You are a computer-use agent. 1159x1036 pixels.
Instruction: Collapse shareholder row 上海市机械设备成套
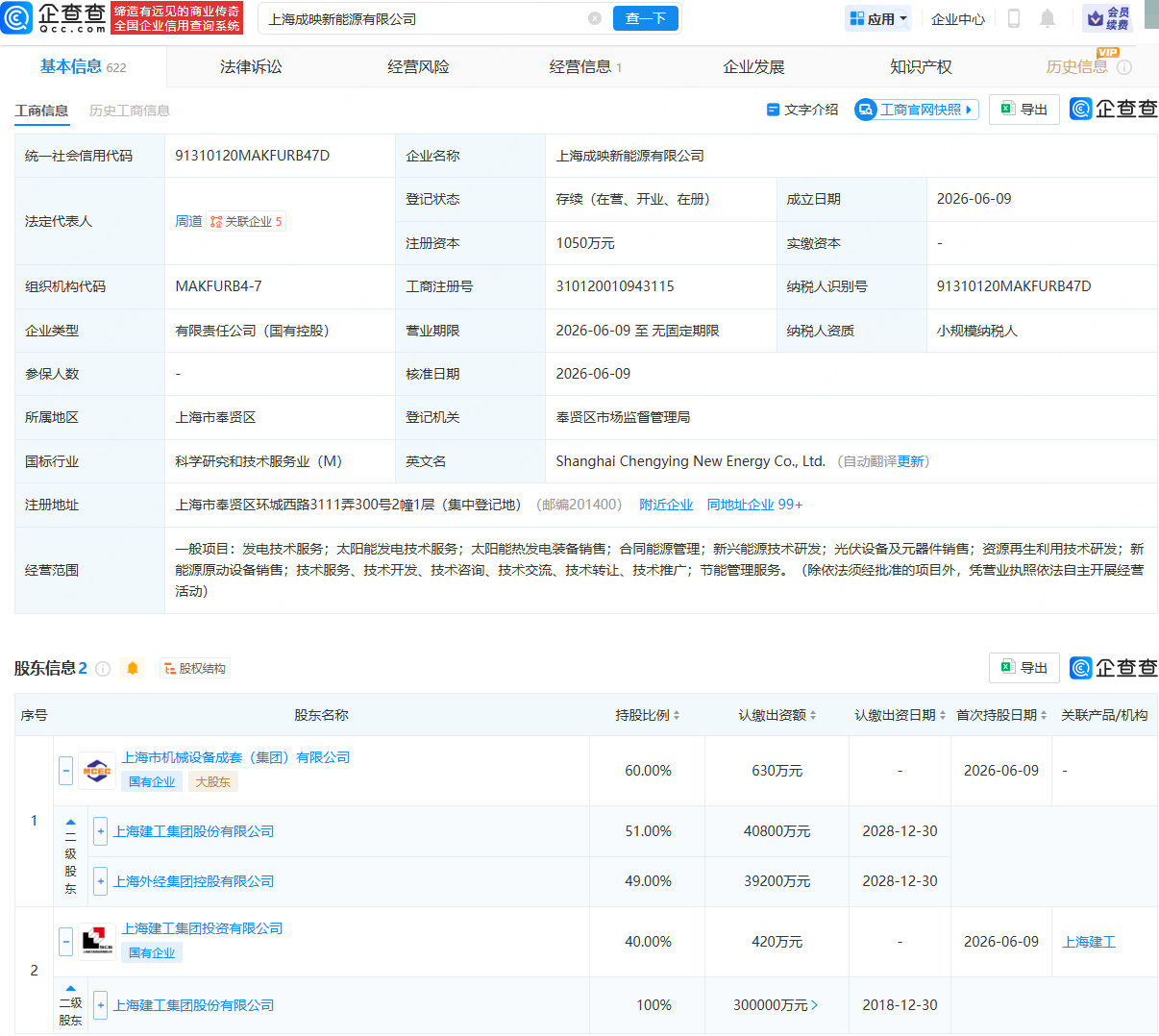(66, 771)
